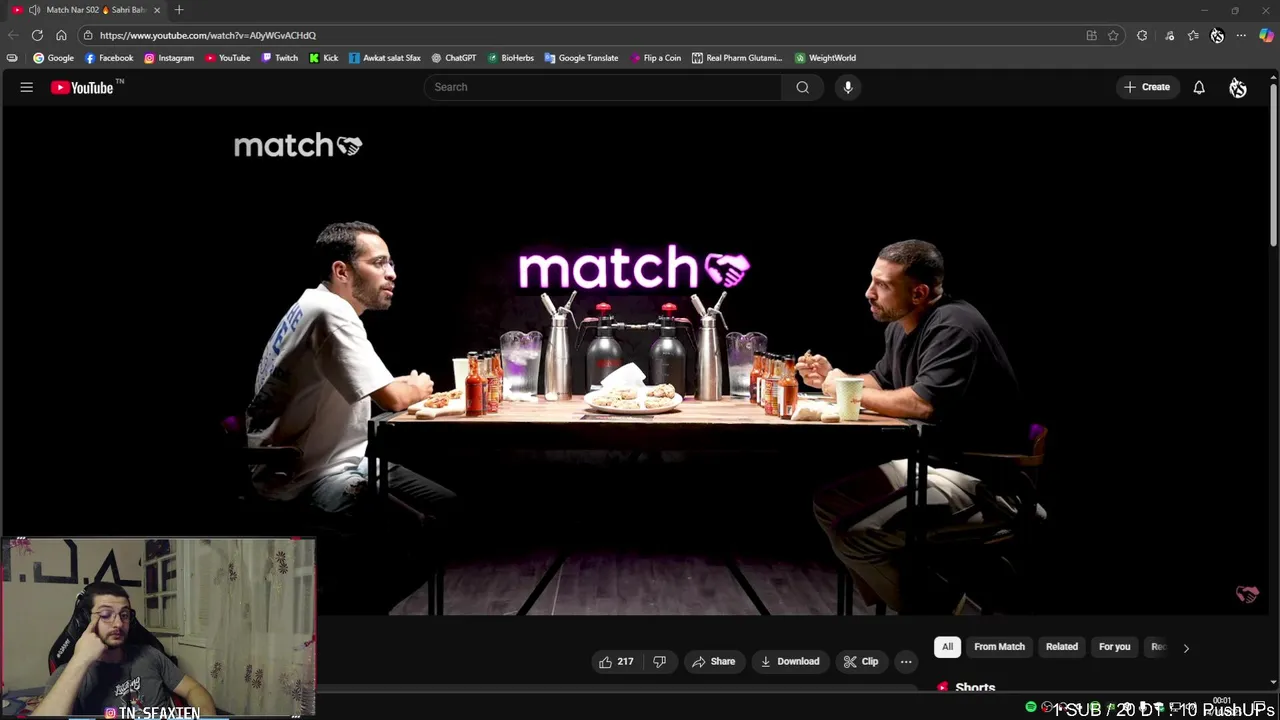Open Kick bookmark
This screenshot has height=720, width=1280.
coord(324,58)
